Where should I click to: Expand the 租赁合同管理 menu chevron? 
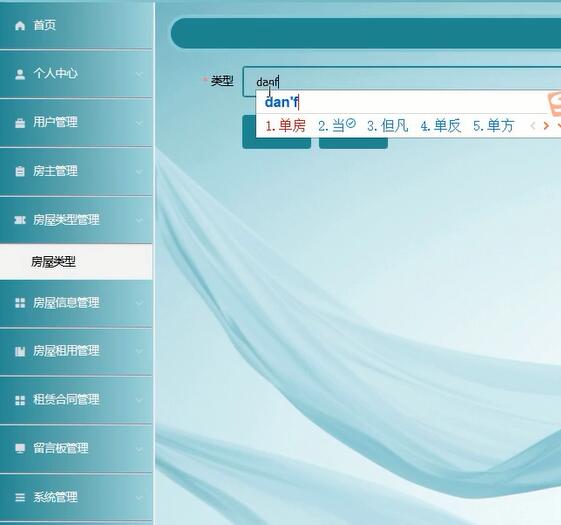tap(139, 400)
